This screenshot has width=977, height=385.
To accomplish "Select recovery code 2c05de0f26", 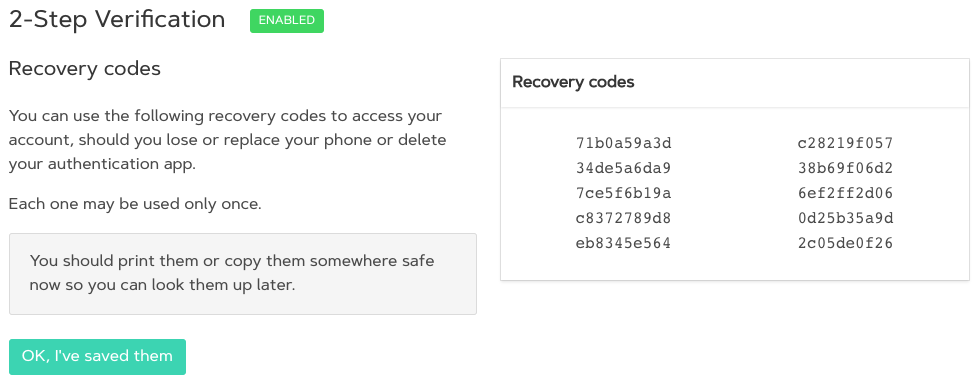I will click(x=846, y=243).
